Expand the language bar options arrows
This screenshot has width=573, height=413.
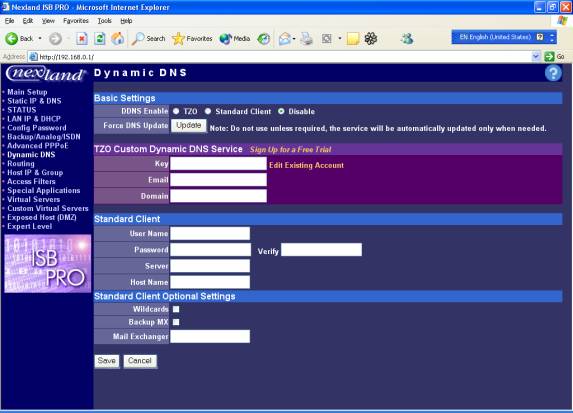pyautogui.click(x=552, y=37)
